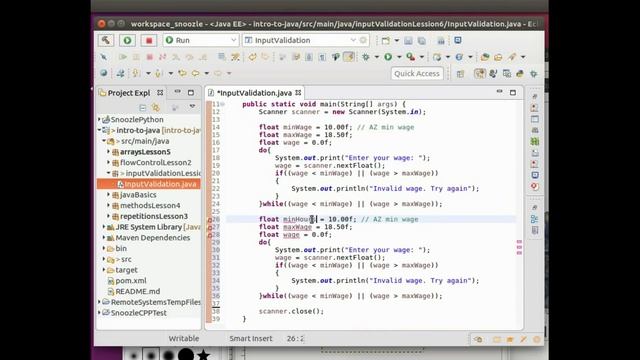Collapse the inputValidationLesson6 package
Viewport: 640px width, 360px height.
click(x=109, y=173)
